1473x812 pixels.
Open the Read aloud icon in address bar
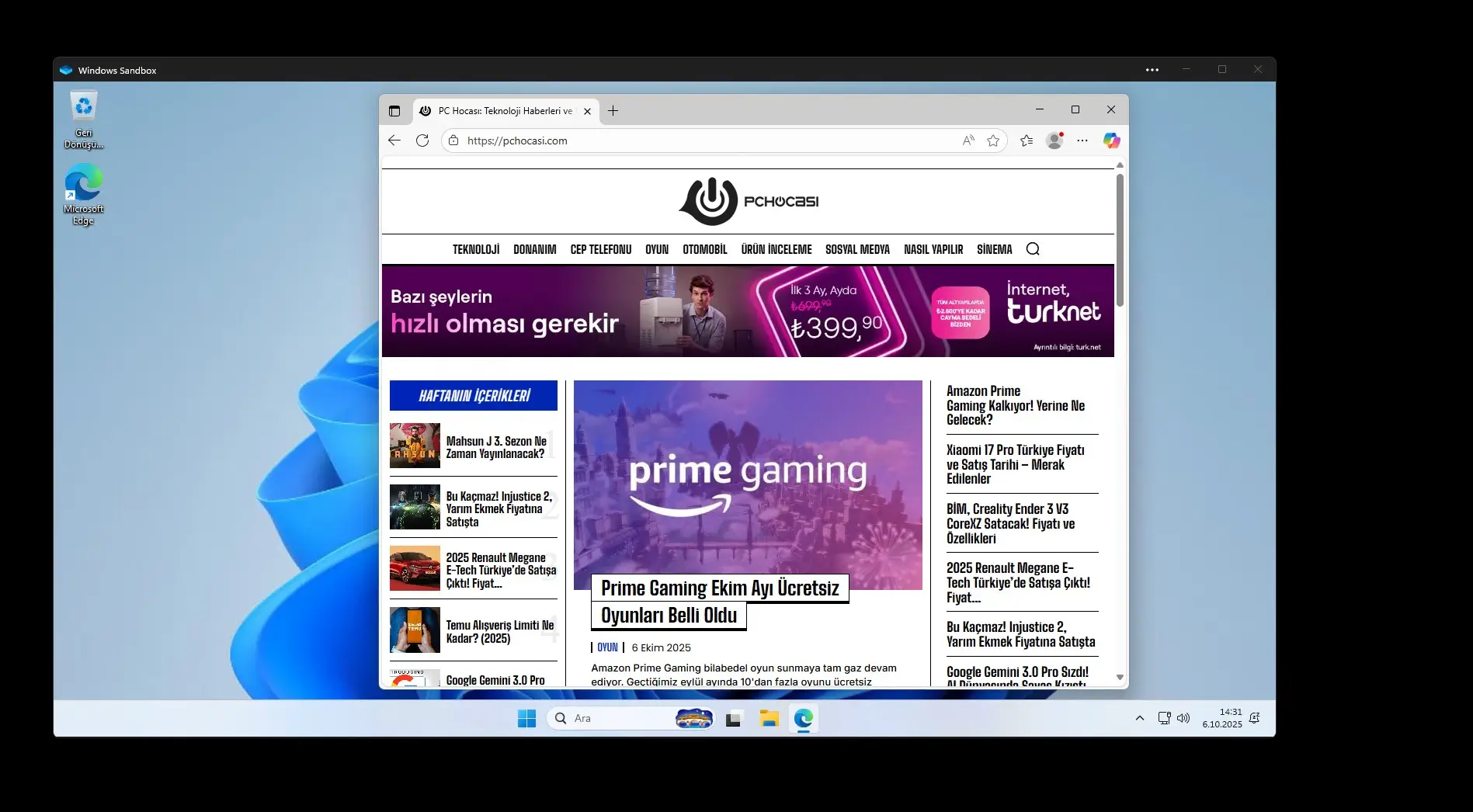click(x=968, y=141)
